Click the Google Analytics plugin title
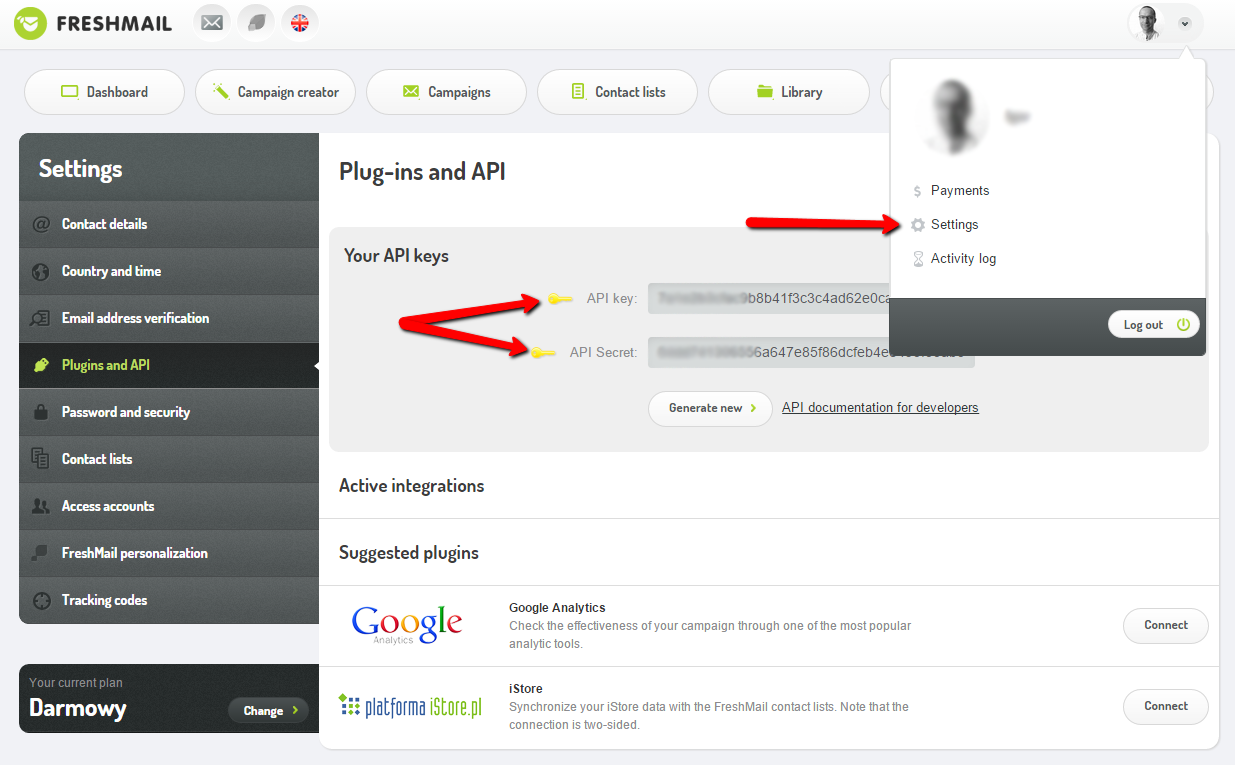Screen dimensions: 1235x765 point(557,607)
